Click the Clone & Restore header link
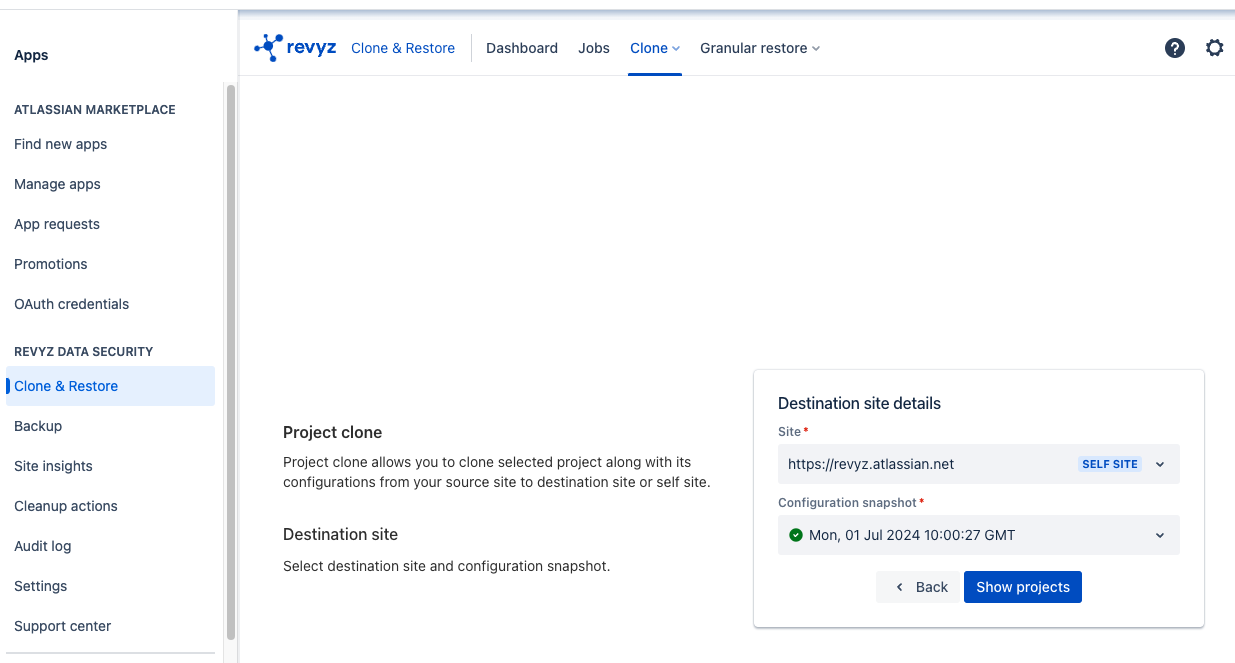 (x=403, y=48)
